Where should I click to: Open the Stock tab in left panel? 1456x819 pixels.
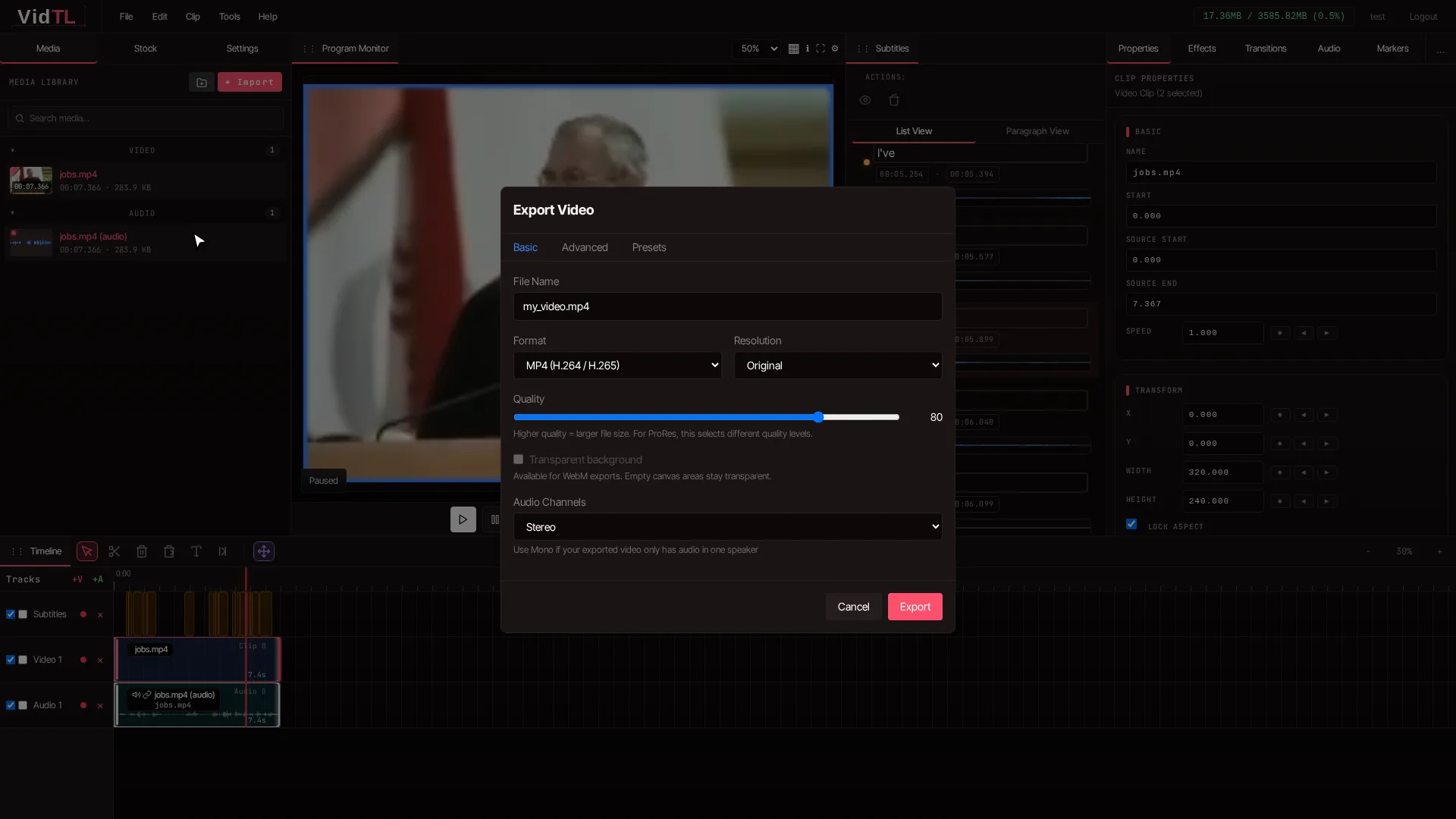pyautogui.click(x=146, y=49)
